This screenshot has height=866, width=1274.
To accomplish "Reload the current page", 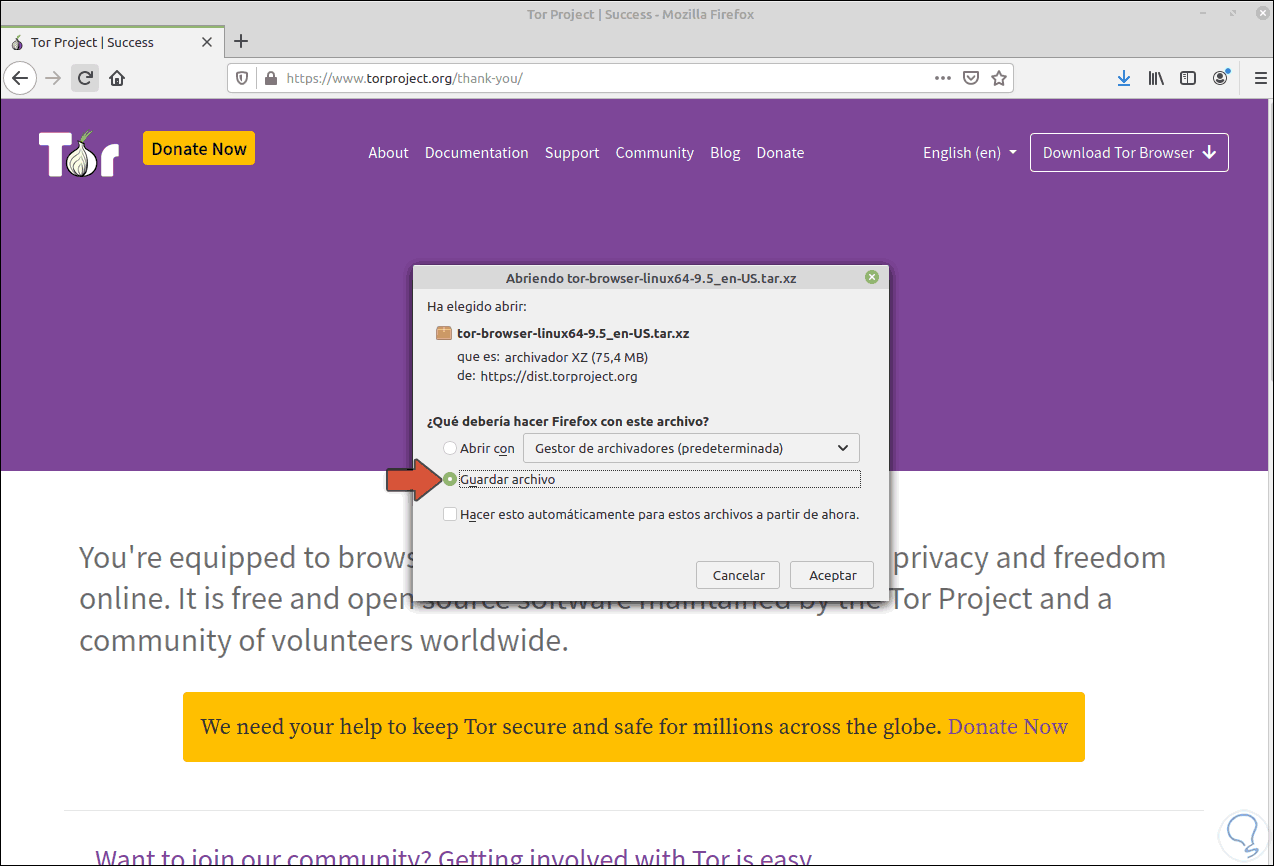I will pos(85,78).
